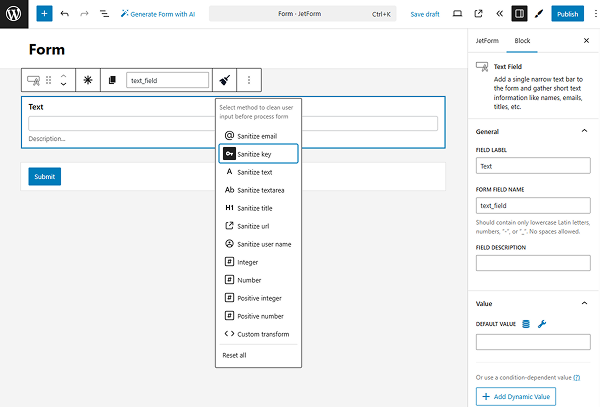Click the Publish button
Viewport: 600px width, 407px height.
tap(567, 14)
